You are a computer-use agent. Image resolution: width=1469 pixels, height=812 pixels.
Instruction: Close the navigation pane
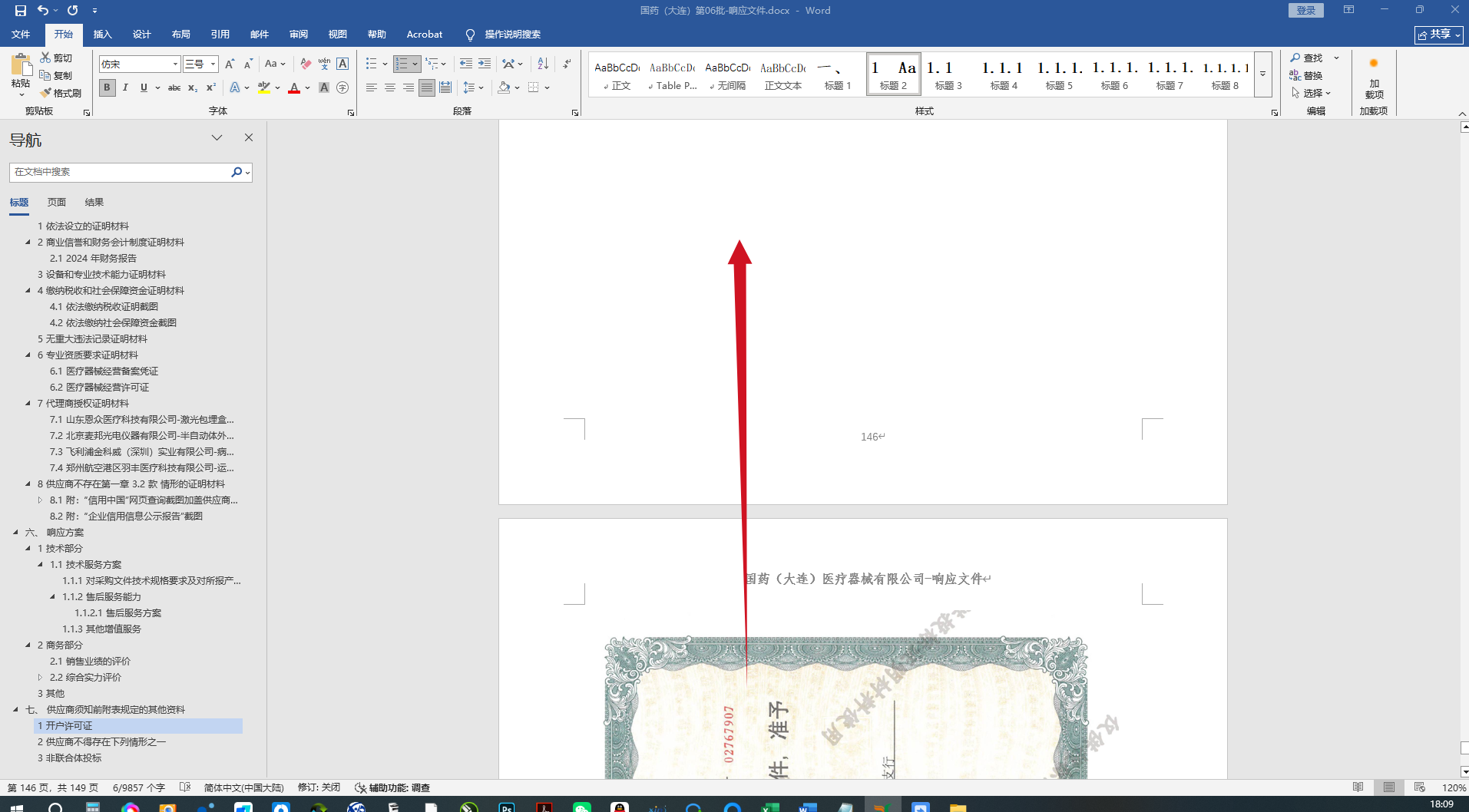point(249,137)
